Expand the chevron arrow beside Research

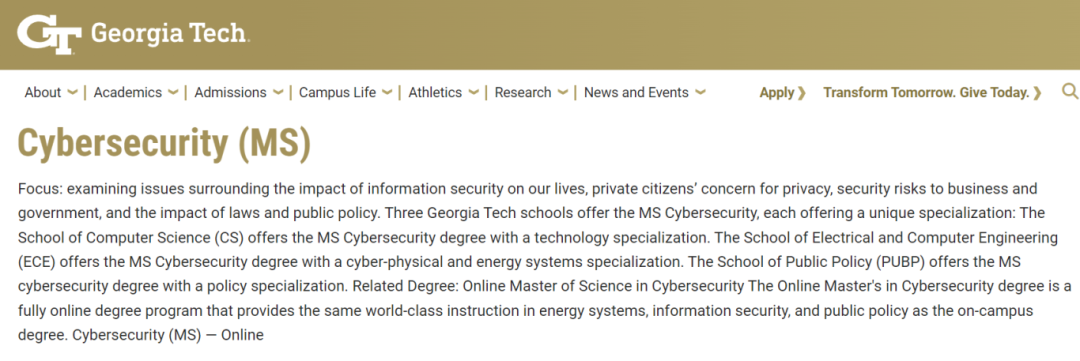click(562, 92)
